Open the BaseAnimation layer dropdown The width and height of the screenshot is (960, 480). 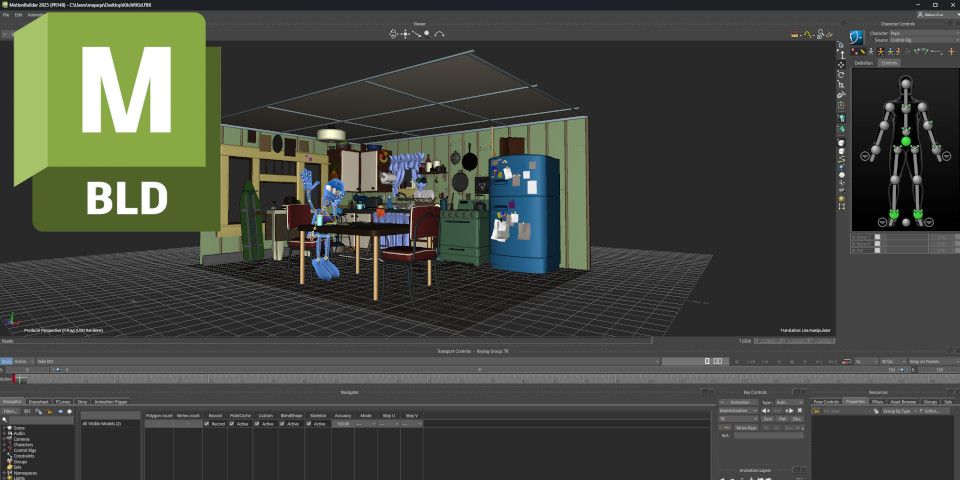click(738, 411)
